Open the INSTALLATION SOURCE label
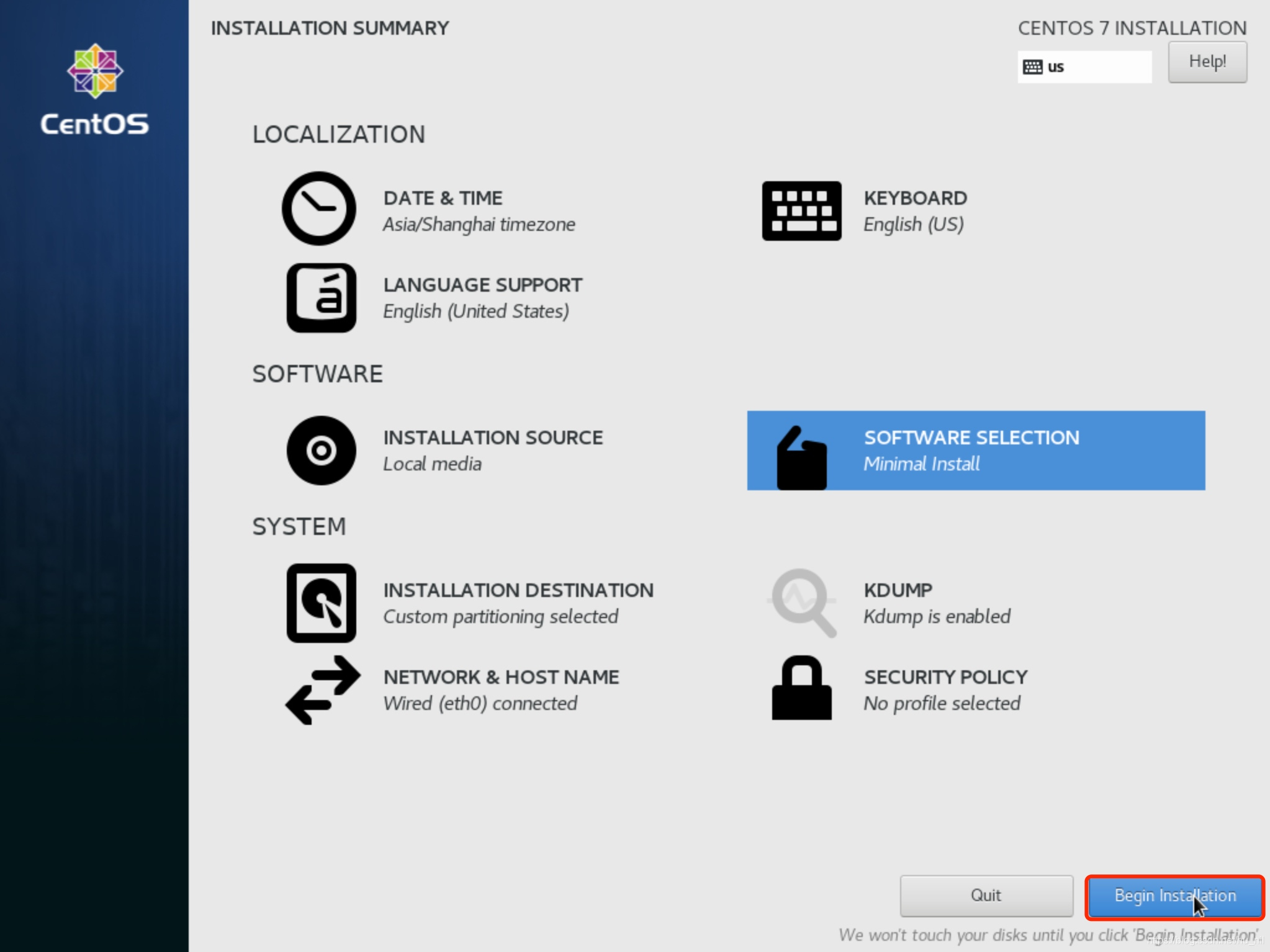 click(x=493, y=438)
